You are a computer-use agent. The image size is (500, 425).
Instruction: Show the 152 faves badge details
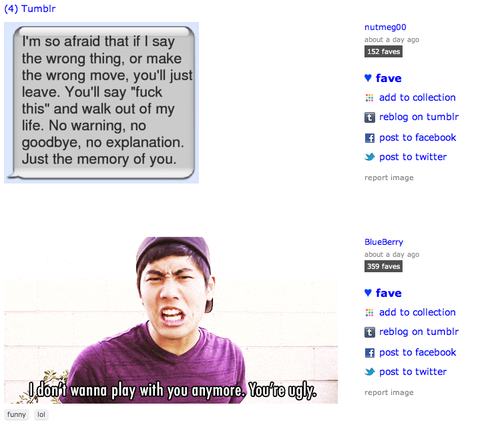coord(383,52)
